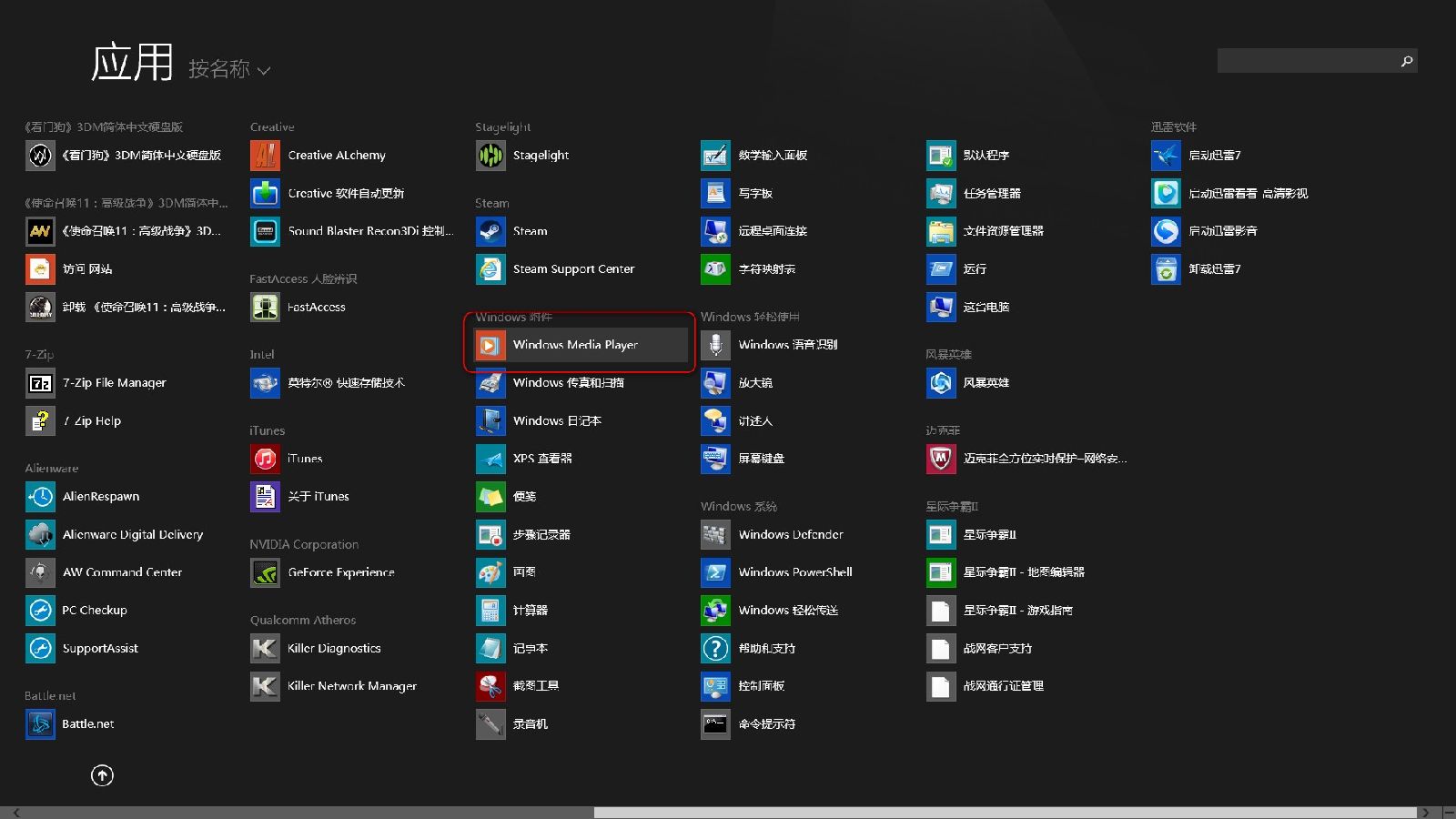The height and width of the screenshot is (819, 1456).
Task: Click the circled up arrow button
Action: (102, 775)
